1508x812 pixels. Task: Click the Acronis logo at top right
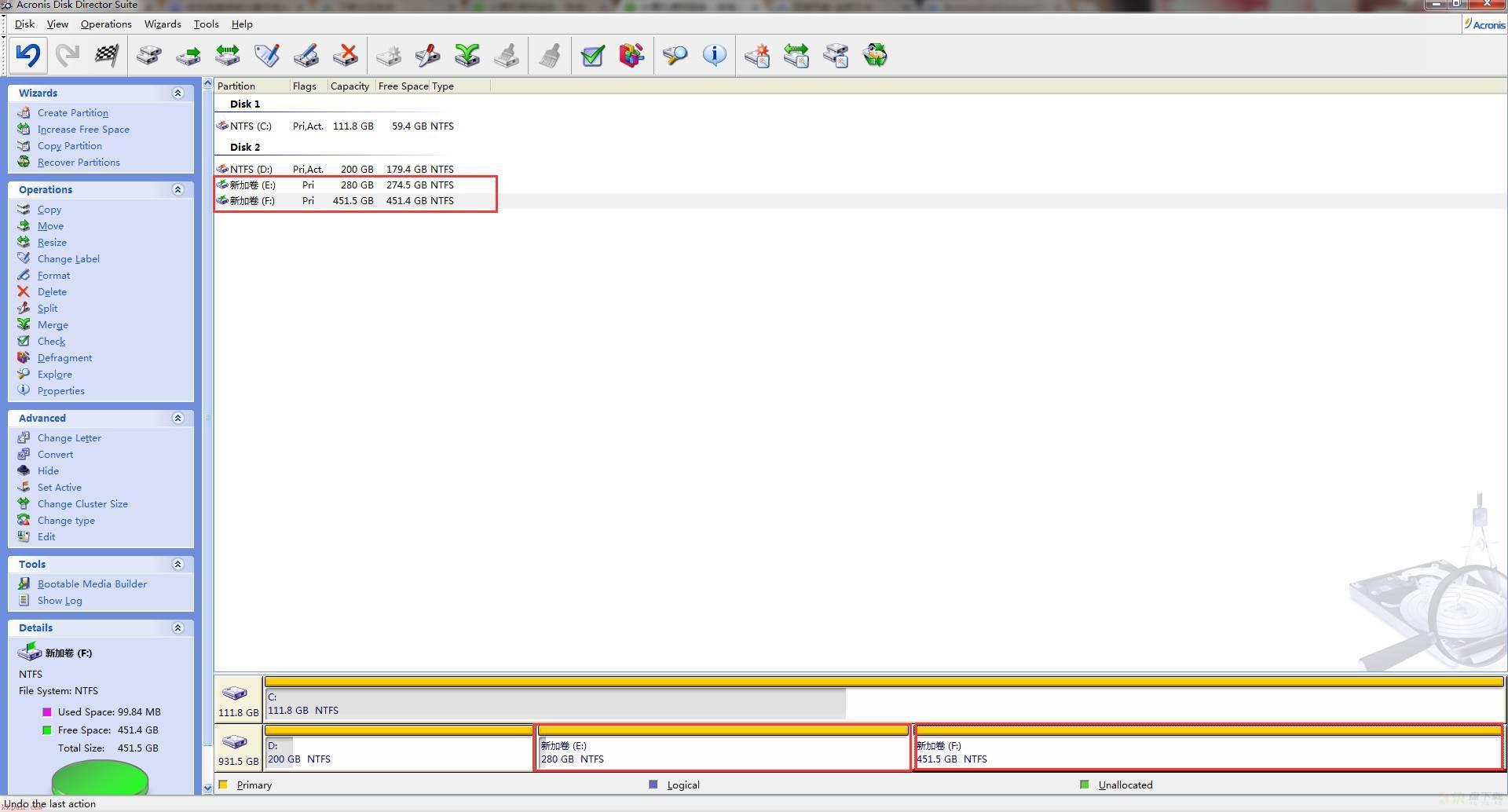pos(1484,24)
